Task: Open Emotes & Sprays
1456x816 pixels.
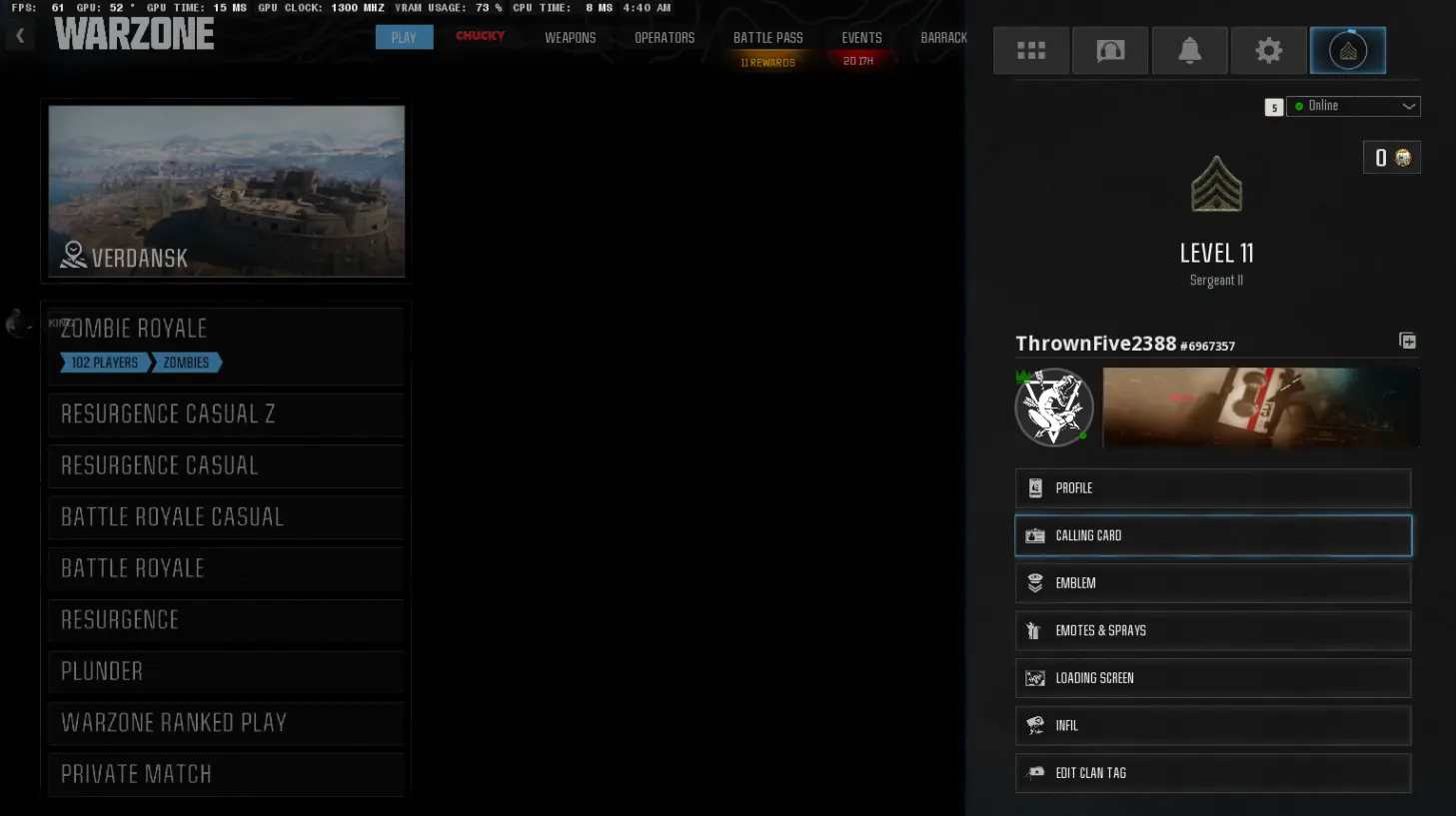Action: point(1213,630)
